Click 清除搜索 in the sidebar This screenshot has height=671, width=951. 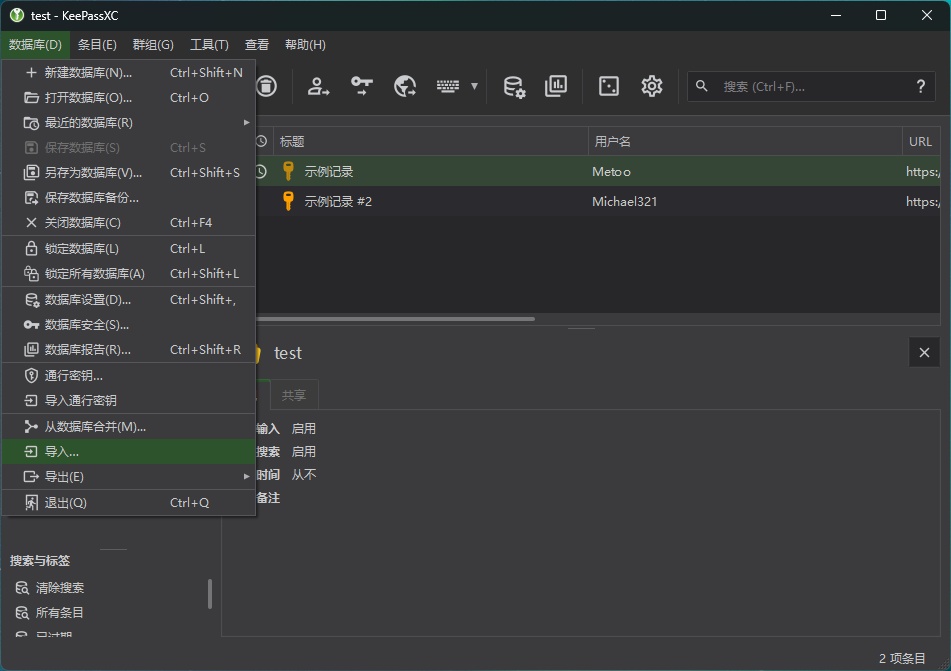[60, 588]
